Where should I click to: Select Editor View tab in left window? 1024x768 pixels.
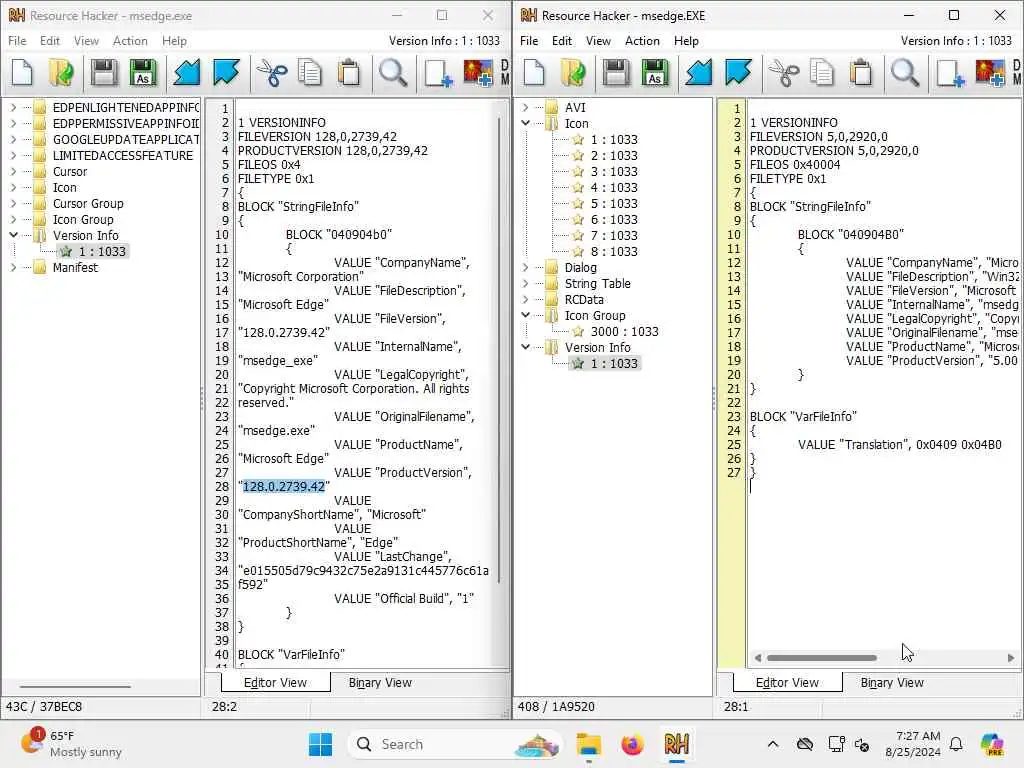275,682
